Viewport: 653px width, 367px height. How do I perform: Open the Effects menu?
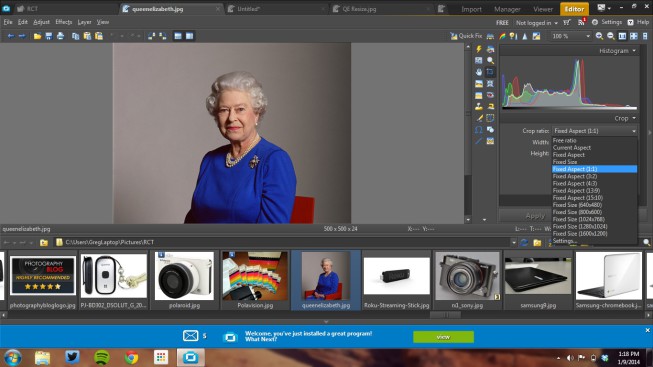coord(64,22)
